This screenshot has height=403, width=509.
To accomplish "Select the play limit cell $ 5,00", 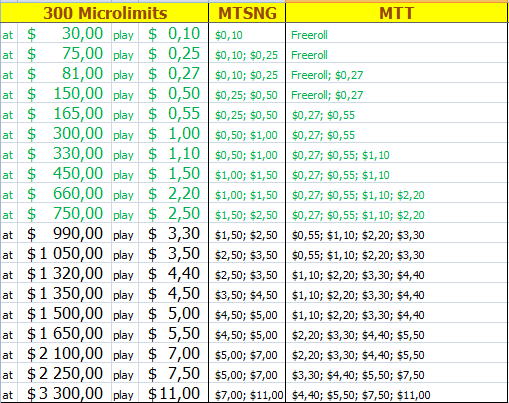I will (173, 313).
